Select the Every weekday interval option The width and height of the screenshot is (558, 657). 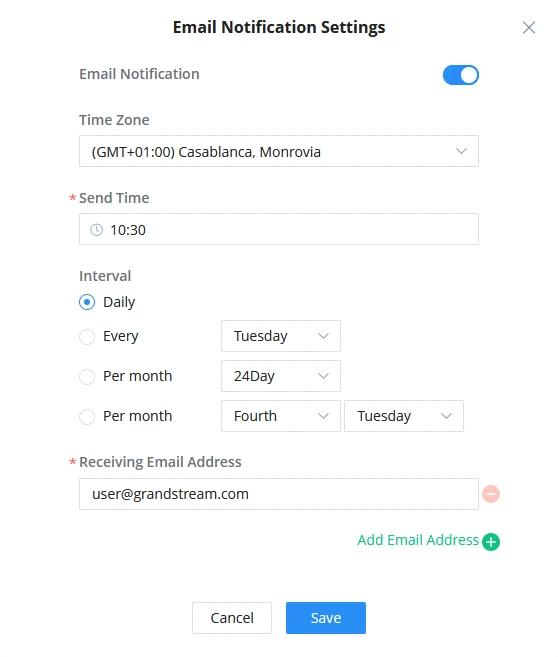(x=87, y=336)
